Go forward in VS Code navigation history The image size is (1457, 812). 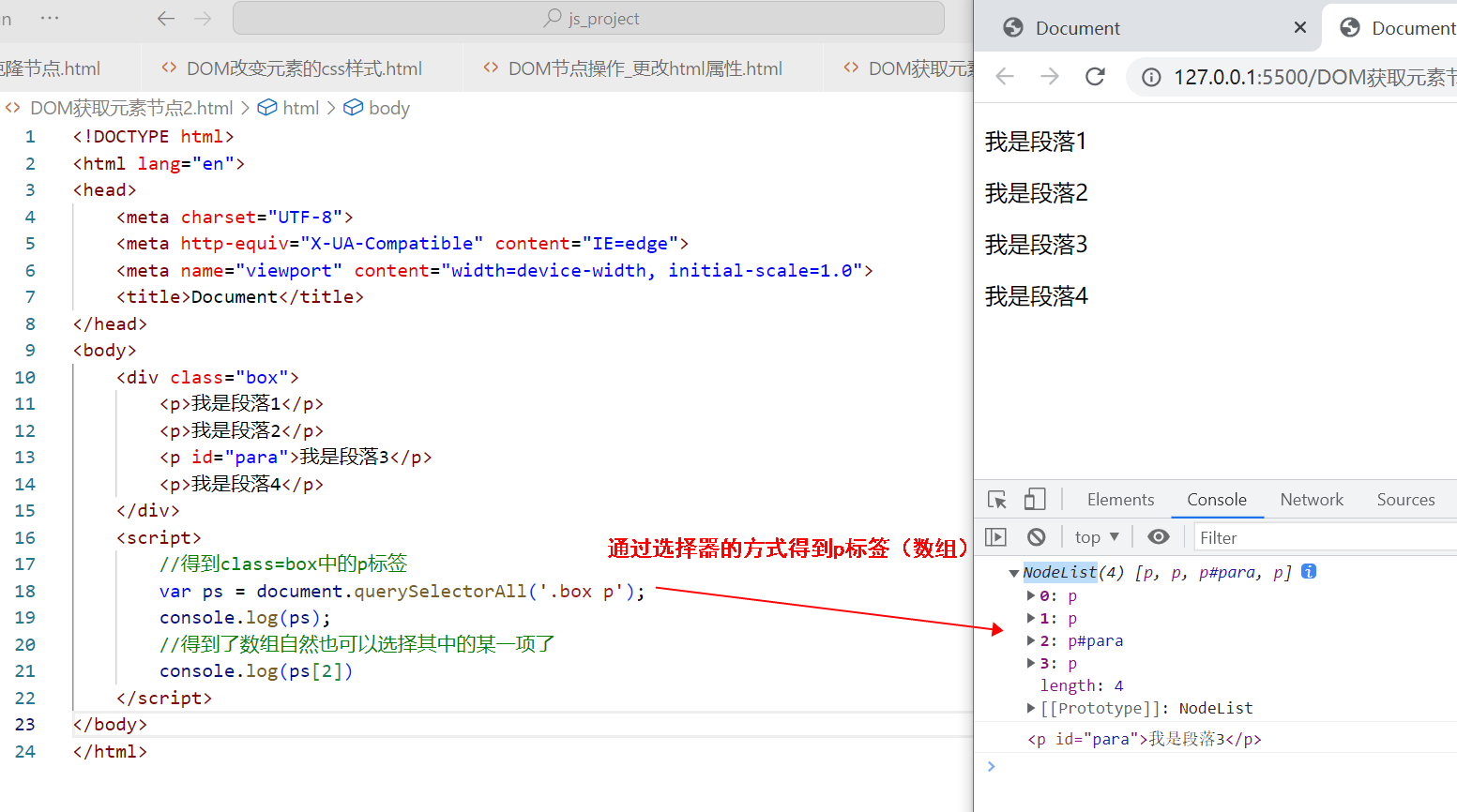pos(203,18)
